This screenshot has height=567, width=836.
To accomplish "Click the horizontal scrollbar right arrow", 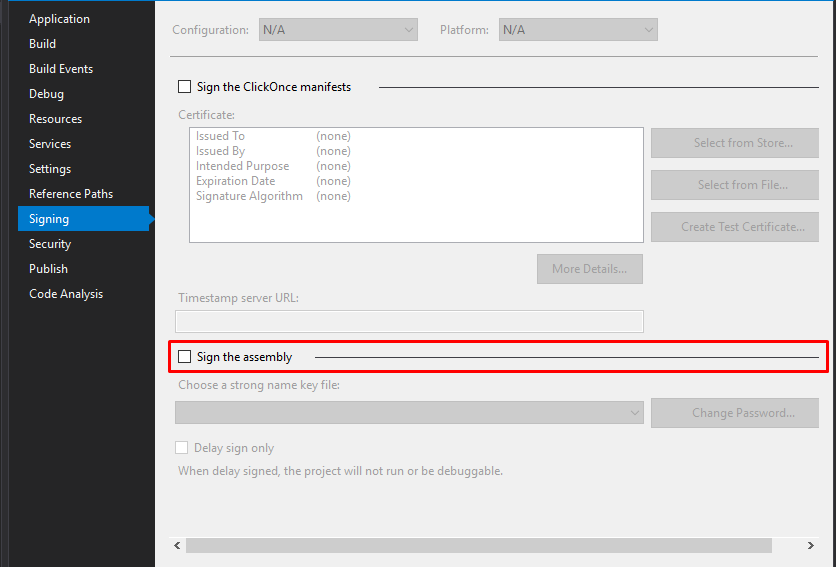I will click(810, 545).
